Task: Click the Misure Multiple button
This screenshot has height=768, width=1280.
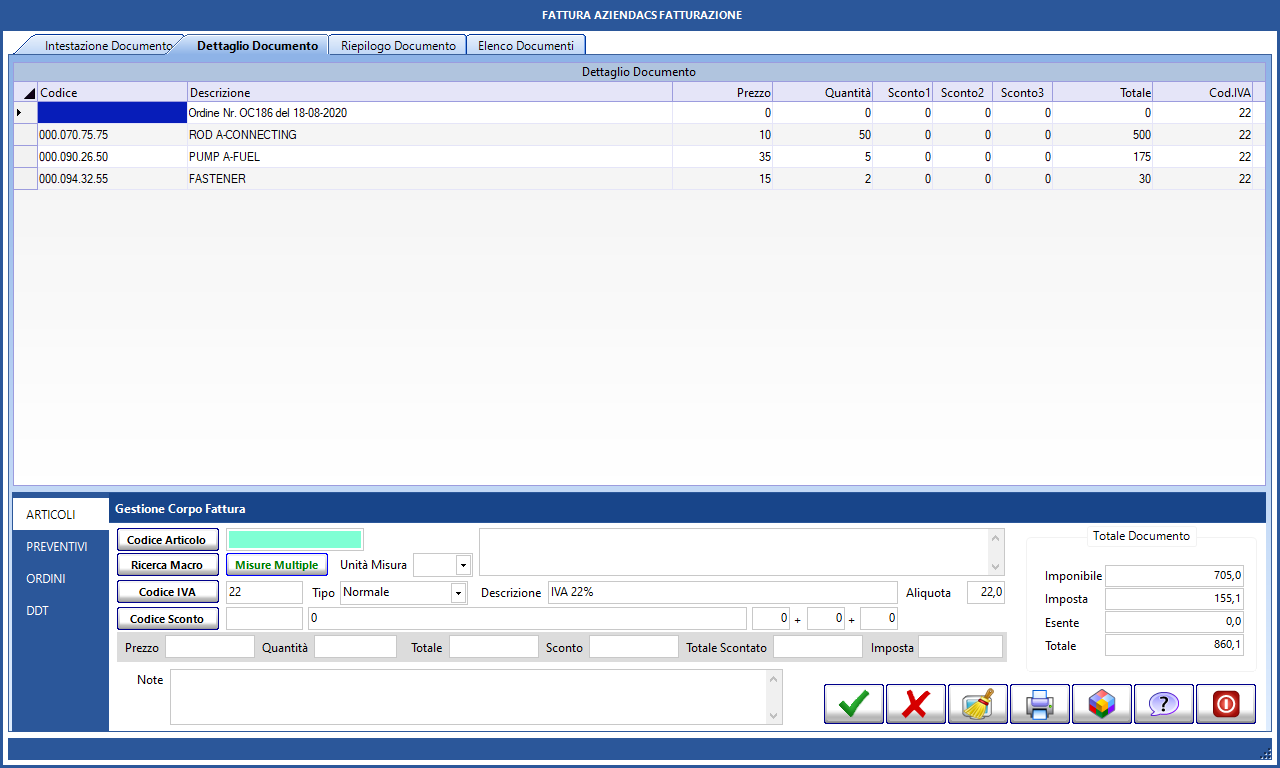Action: tap(276, 565)
